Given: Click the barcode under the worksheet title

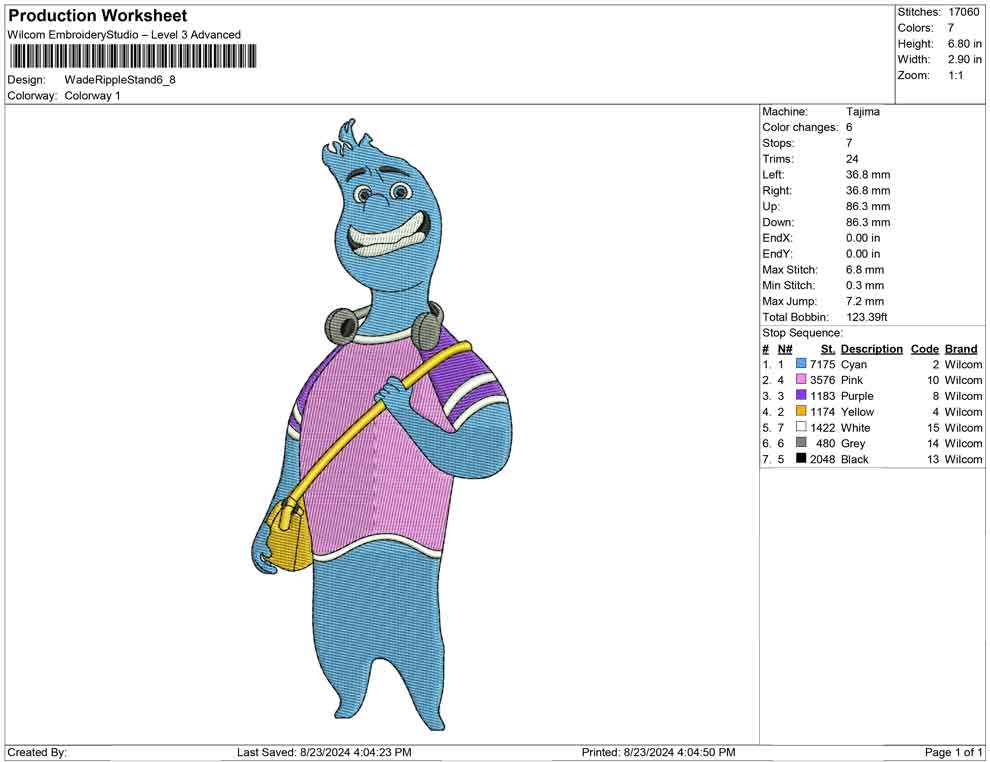Looking at the screenshot, I should pyautogui.click(x=132, y=56).
